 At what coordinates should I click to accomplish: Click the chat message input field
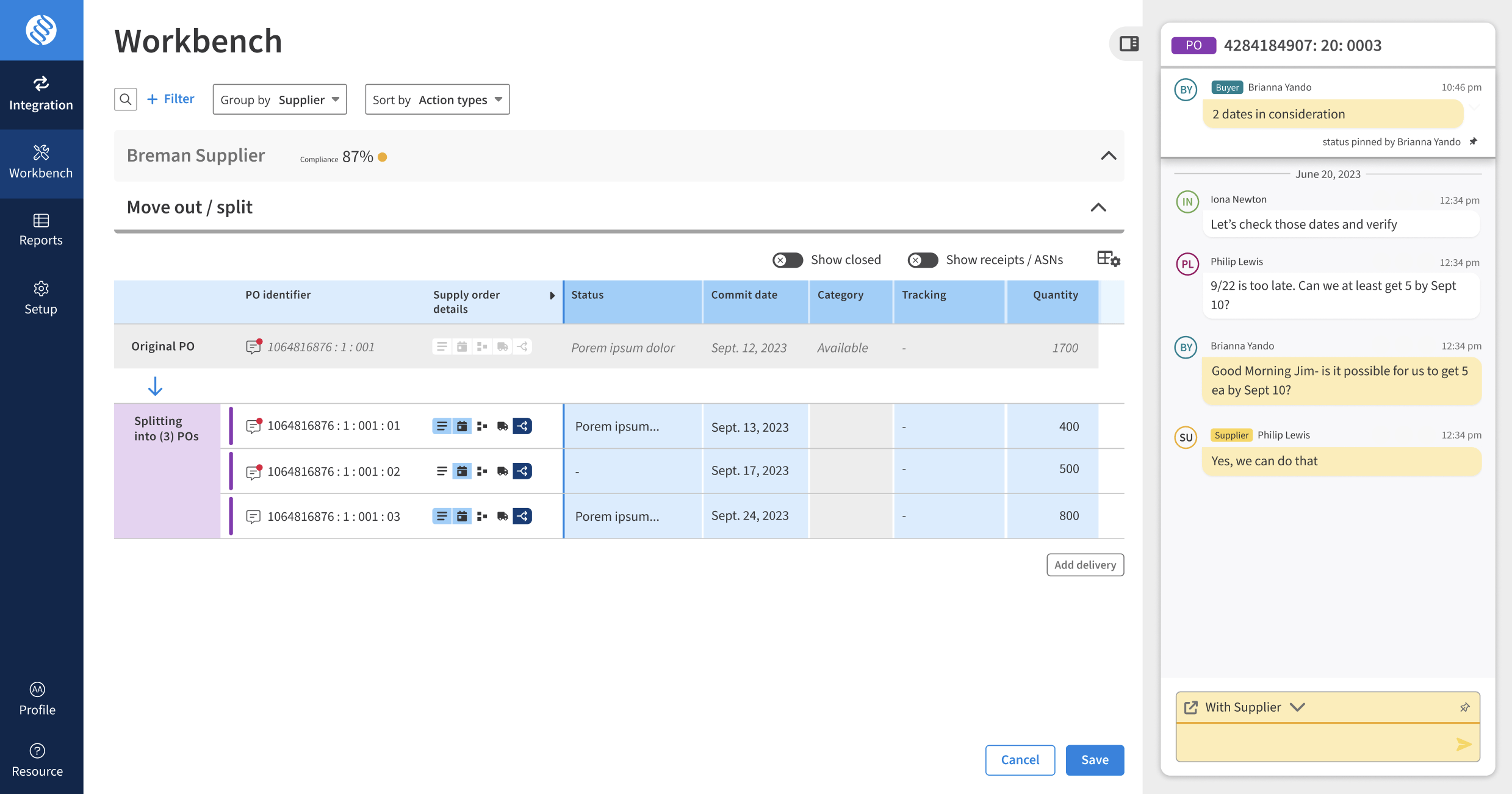pos(1328,743)
